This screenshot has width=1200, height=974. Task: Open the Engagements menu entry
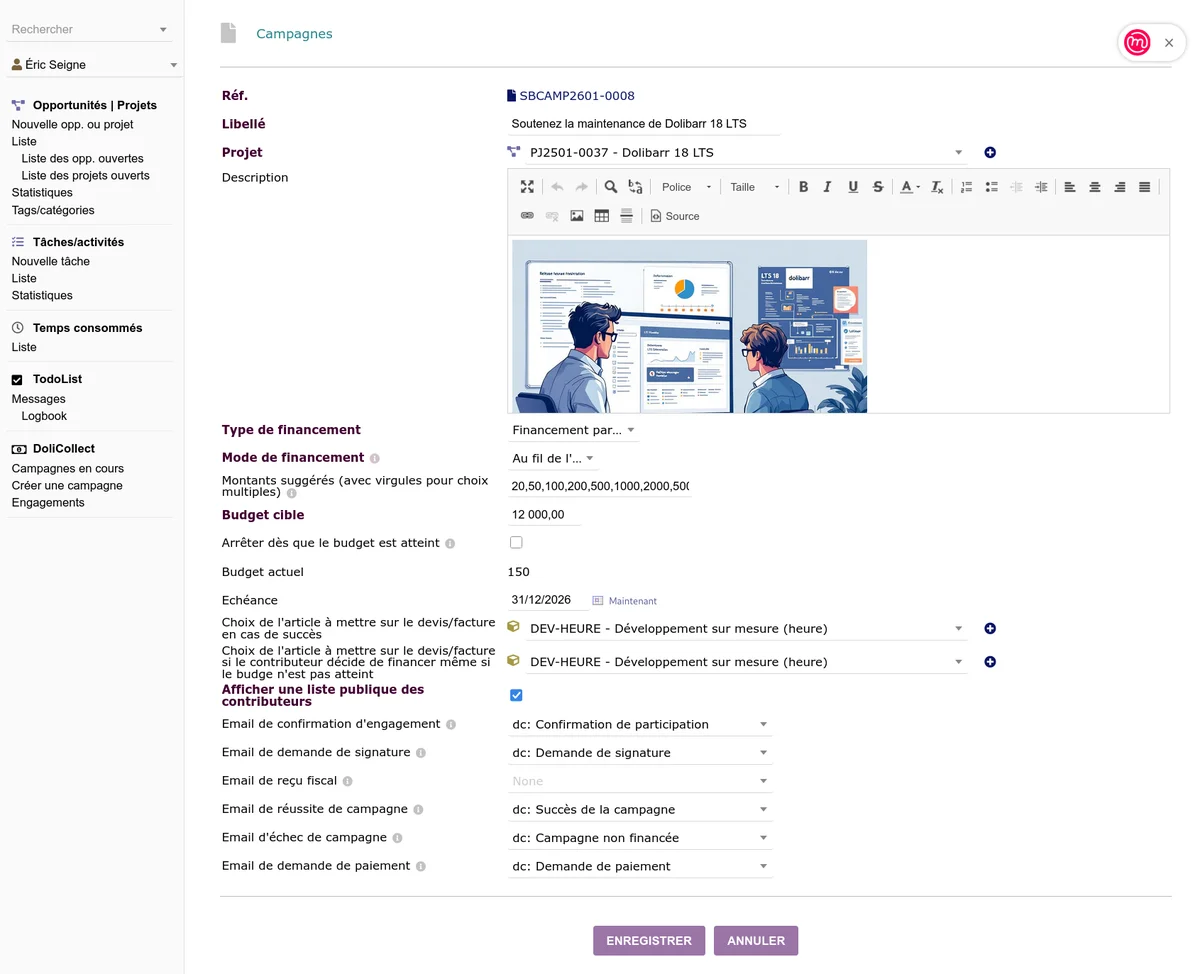point(48,503)
